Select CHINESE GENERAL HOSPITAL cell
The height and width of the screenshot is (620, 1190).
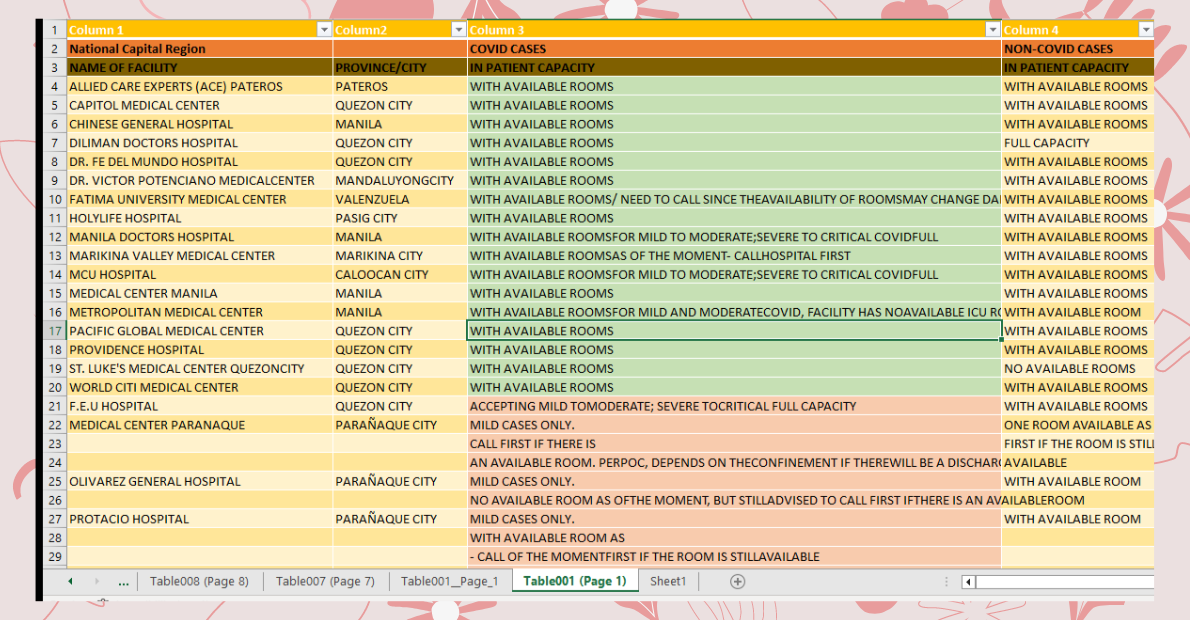click(200, 124)
